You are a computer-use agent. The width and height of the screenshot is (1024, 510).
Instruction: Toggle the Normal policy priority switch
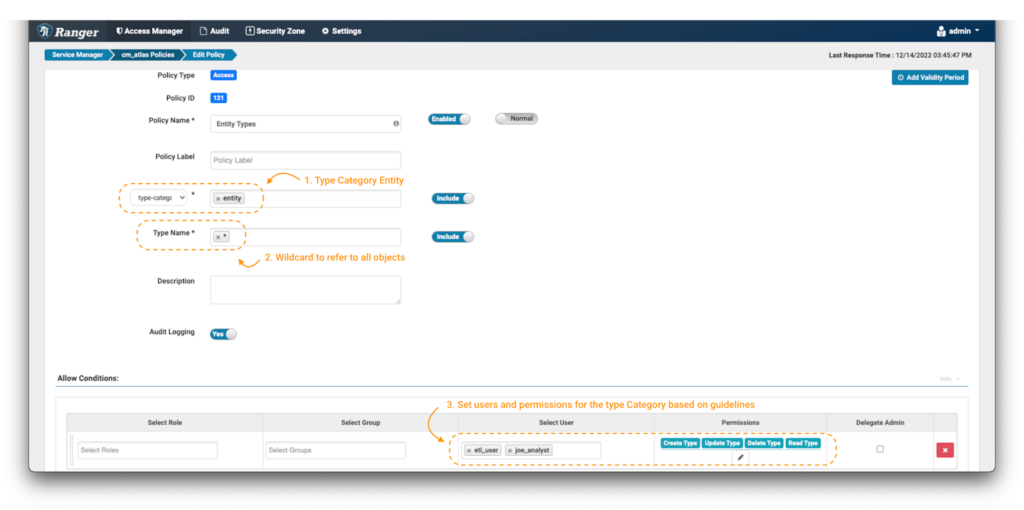[x=516, y=118]
